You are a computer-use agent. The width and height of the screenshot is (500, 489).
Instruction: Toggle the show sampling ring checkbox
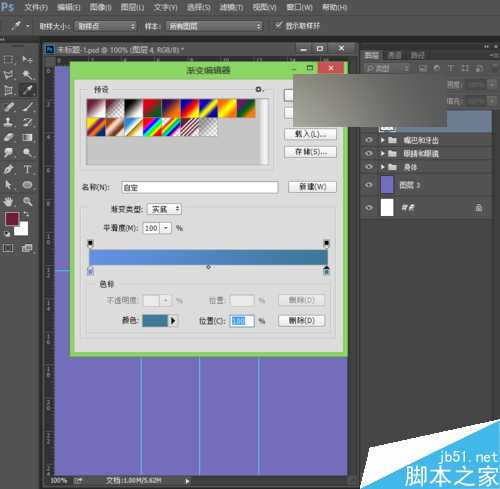point(277,25)
